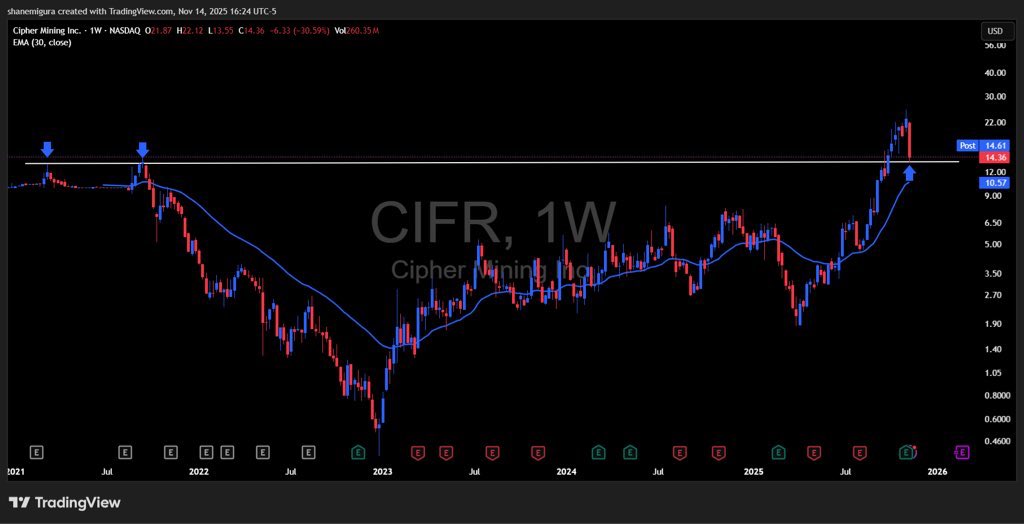Open the green earnings marker just after 2025
The height and width of the screenshot is (524, 1024).
[778, 451]
